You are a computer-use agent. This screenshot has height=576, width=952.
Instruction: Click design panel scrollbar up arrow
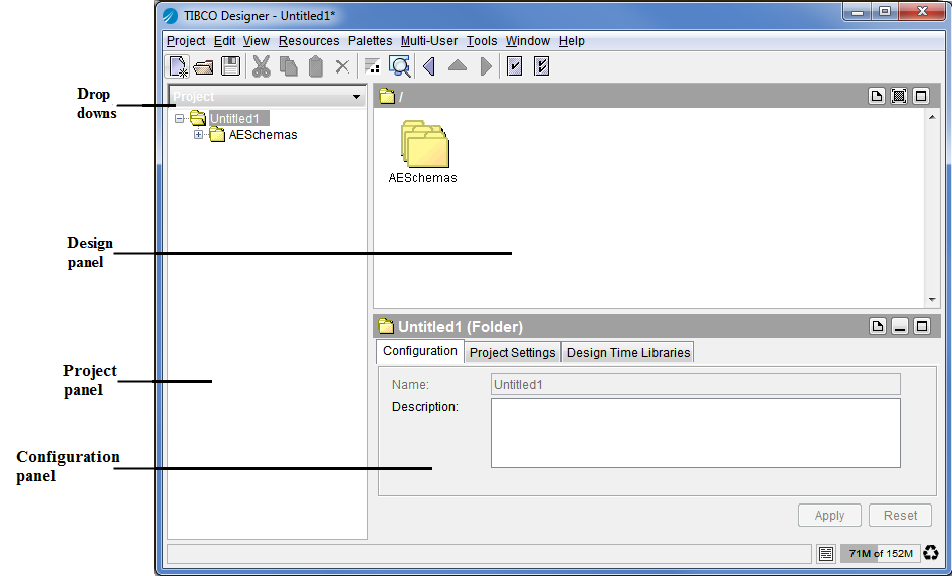click(932, 117)
